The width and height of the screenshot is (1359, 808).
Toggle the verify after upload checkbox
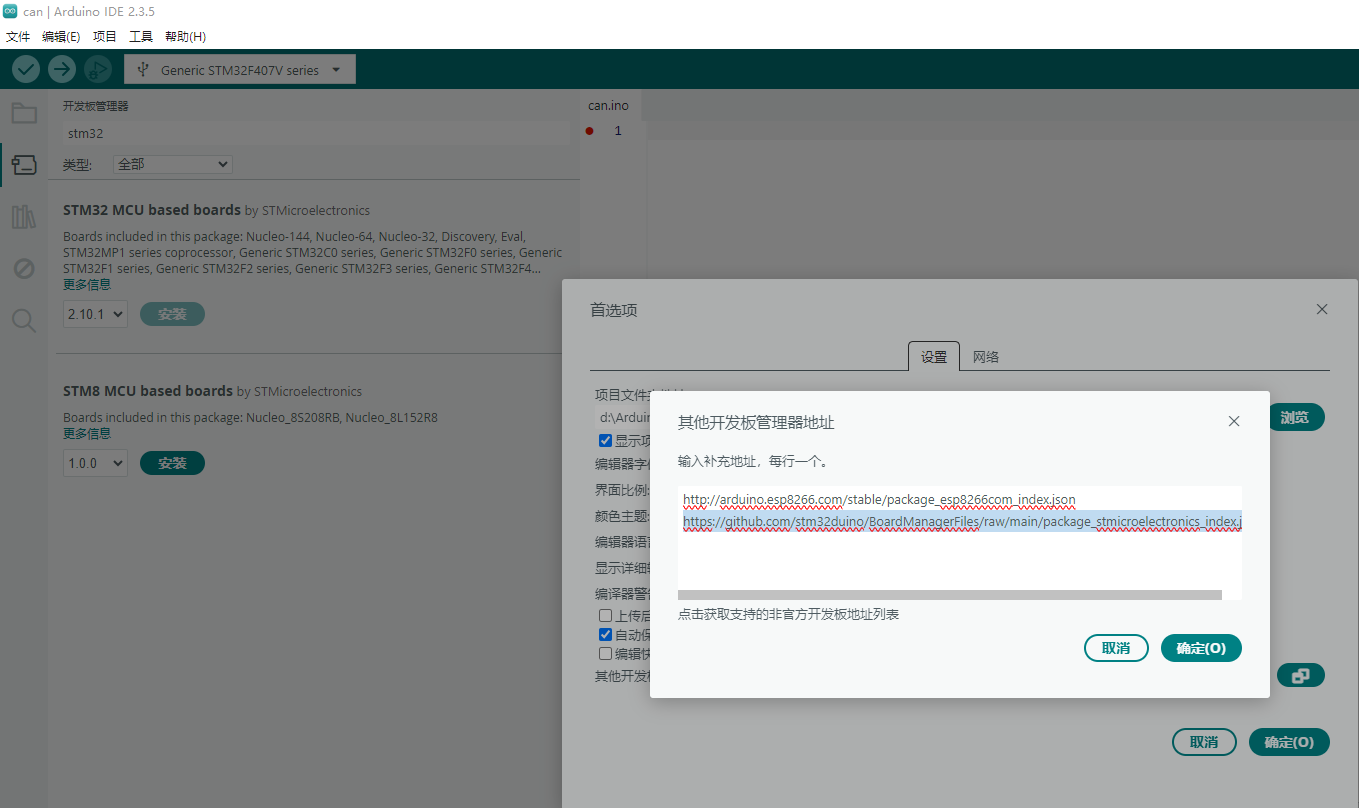click(605, 616)
